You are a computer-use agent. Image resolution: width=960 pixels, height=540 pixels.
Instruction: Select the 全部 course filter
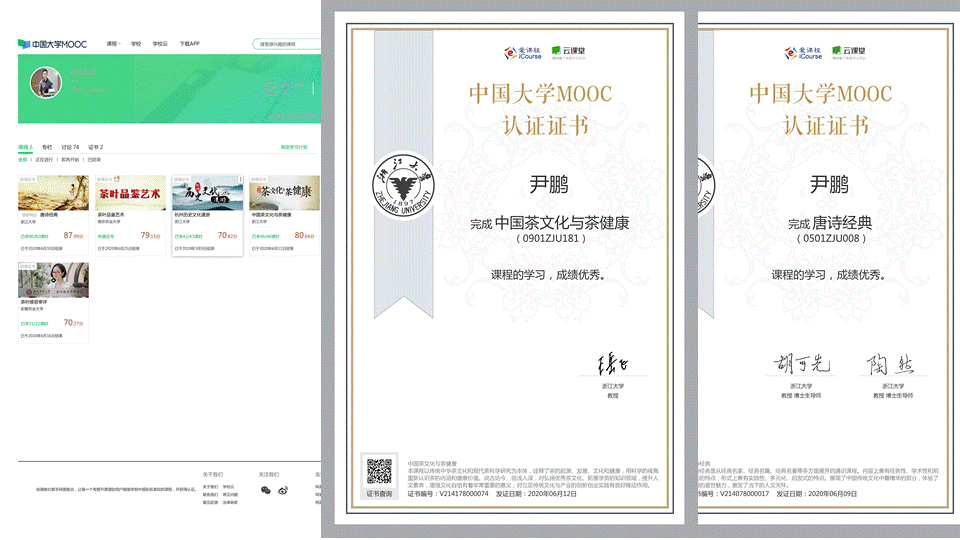[23, 159]
